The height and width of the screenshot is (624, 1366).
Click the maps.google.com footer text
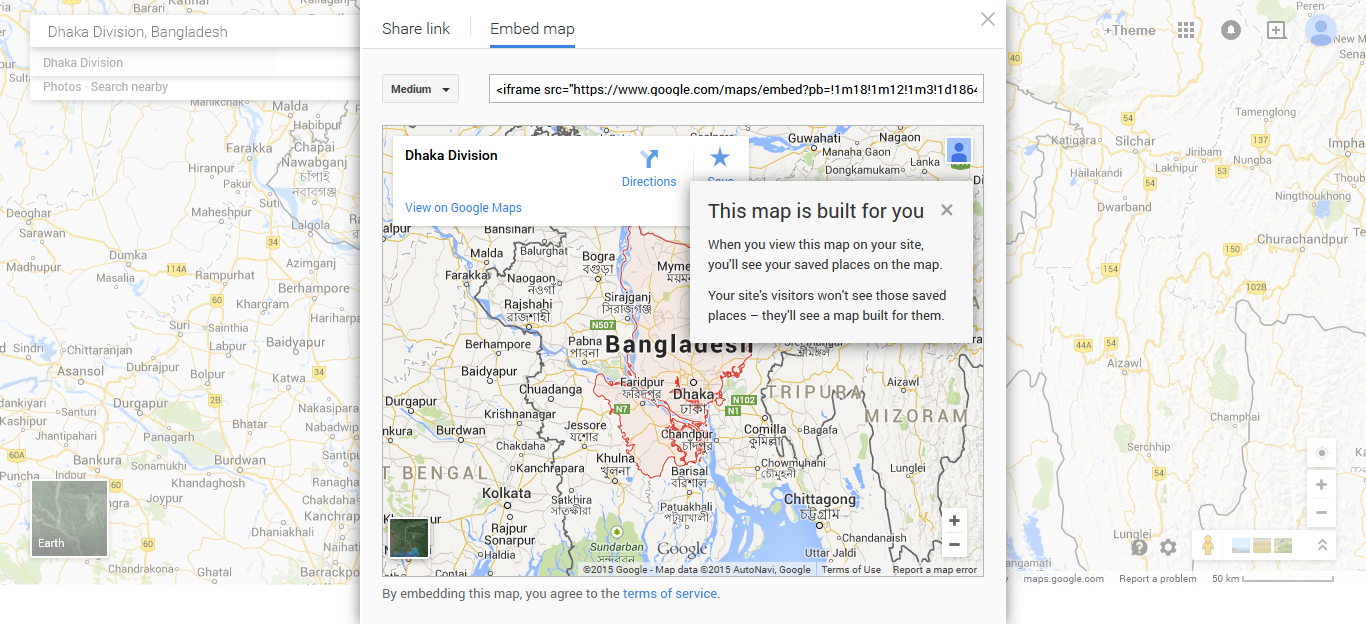pyautogui.click(x=1064, y=579)
